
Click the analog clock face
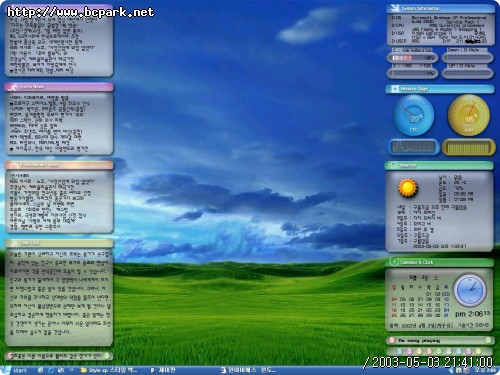coord(470,290)
